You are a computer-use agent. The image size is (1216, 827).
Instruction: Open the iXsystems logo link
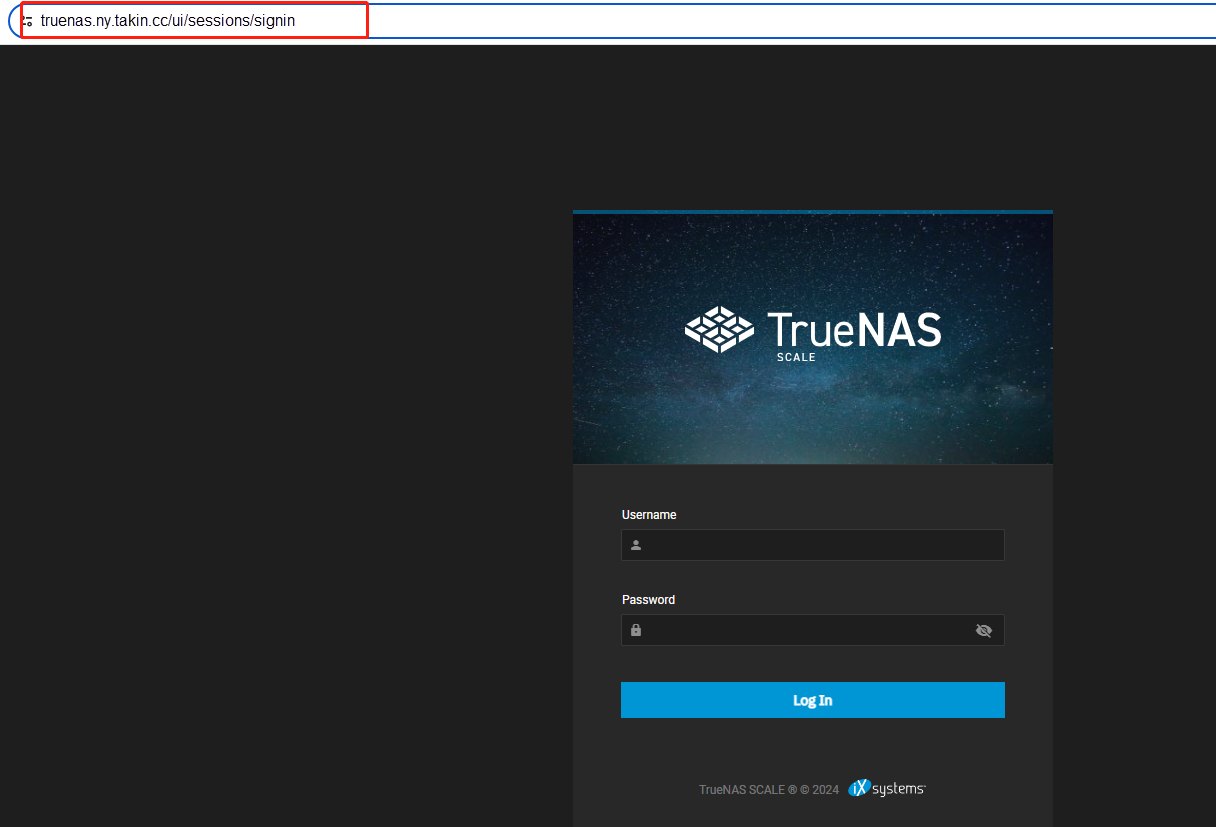(x=887, y=788)
